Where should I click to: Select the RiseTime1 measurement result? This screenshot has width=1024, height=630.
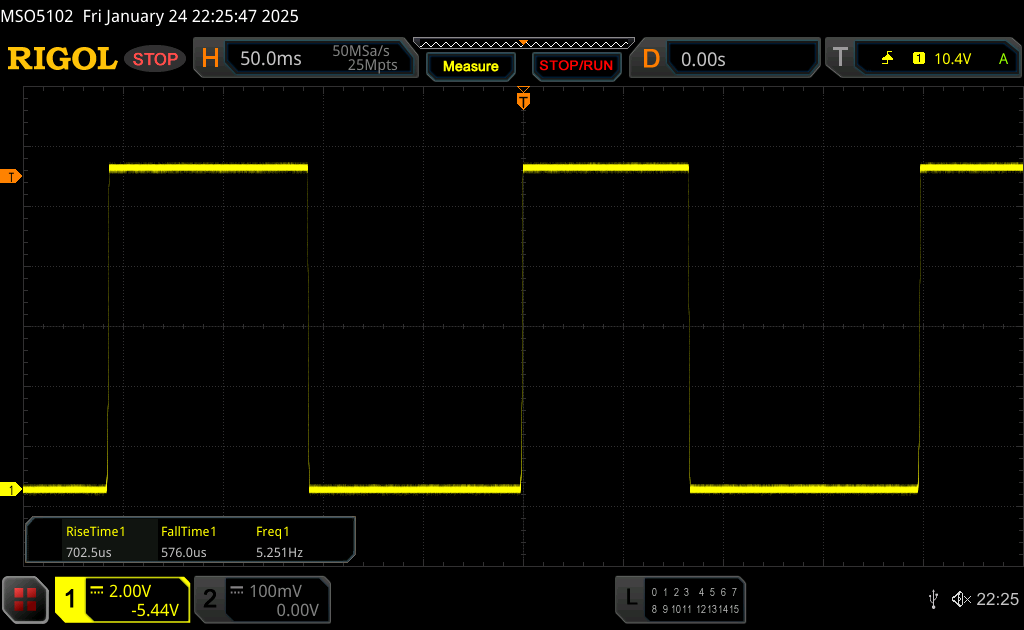pyautogui.click(x=95, y=542)
